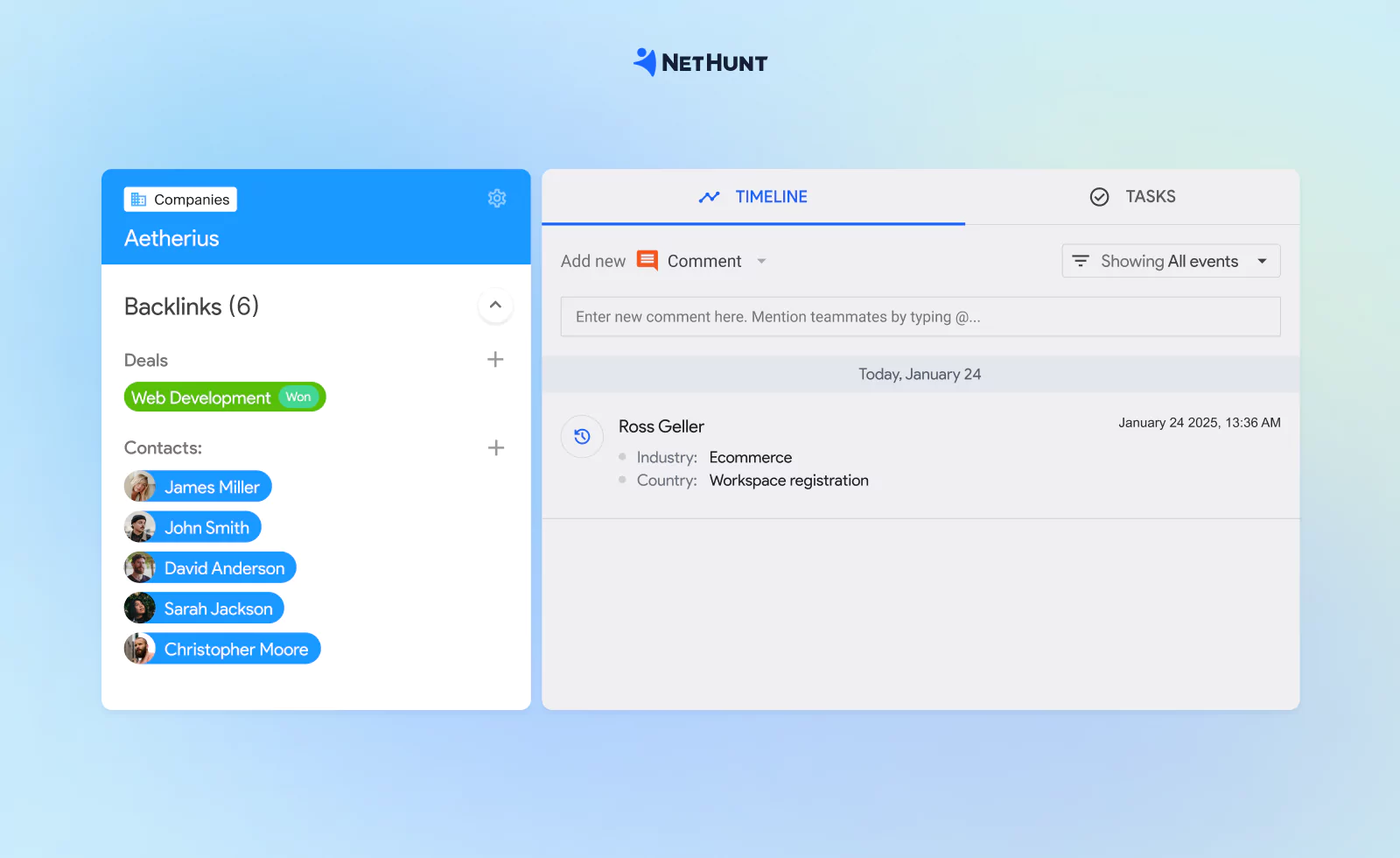Open David Anderson contact record

[x=224, y=568]
